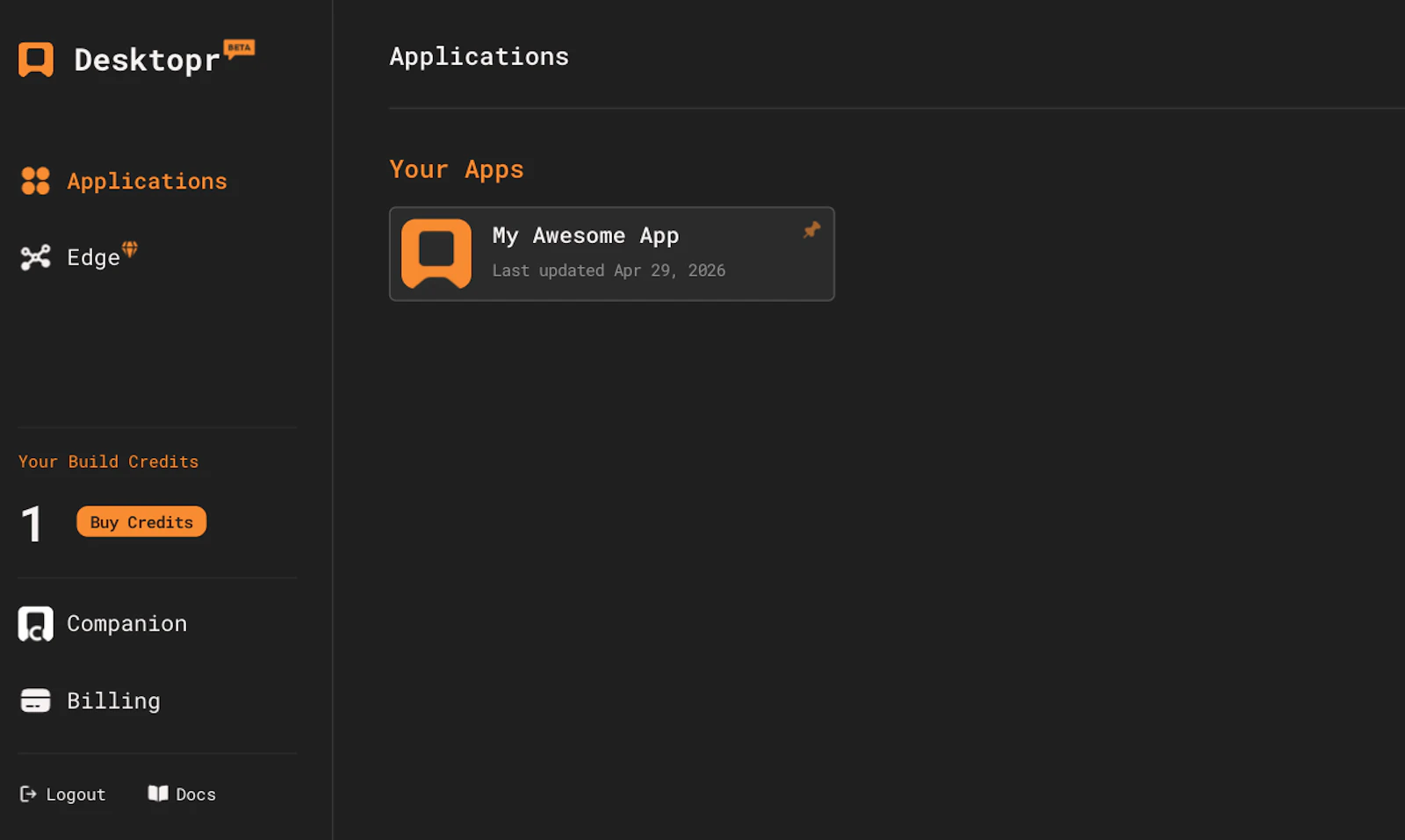Click the build credits count 1
This screenshot has height=840, width=1405.
pos(32,525)
